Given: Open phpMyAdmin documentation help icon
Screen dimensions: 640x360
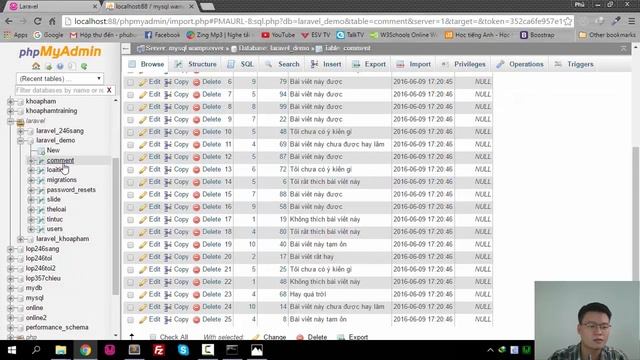Looking at the screenshot, I should [60, 66].
